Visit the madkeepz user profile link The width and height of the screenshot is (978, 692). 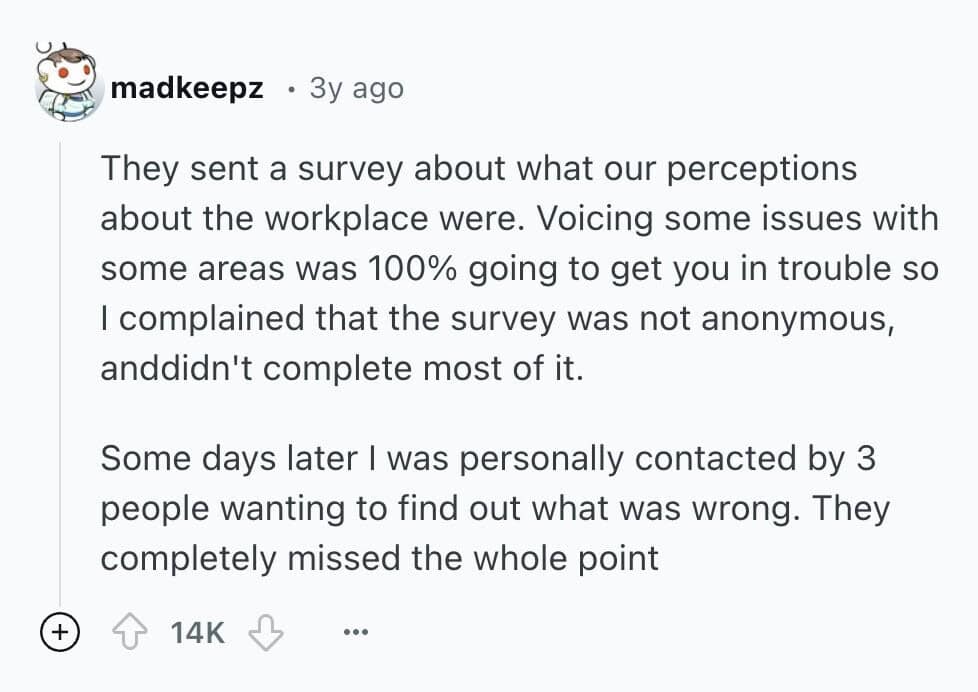click(x=187, y=88)
